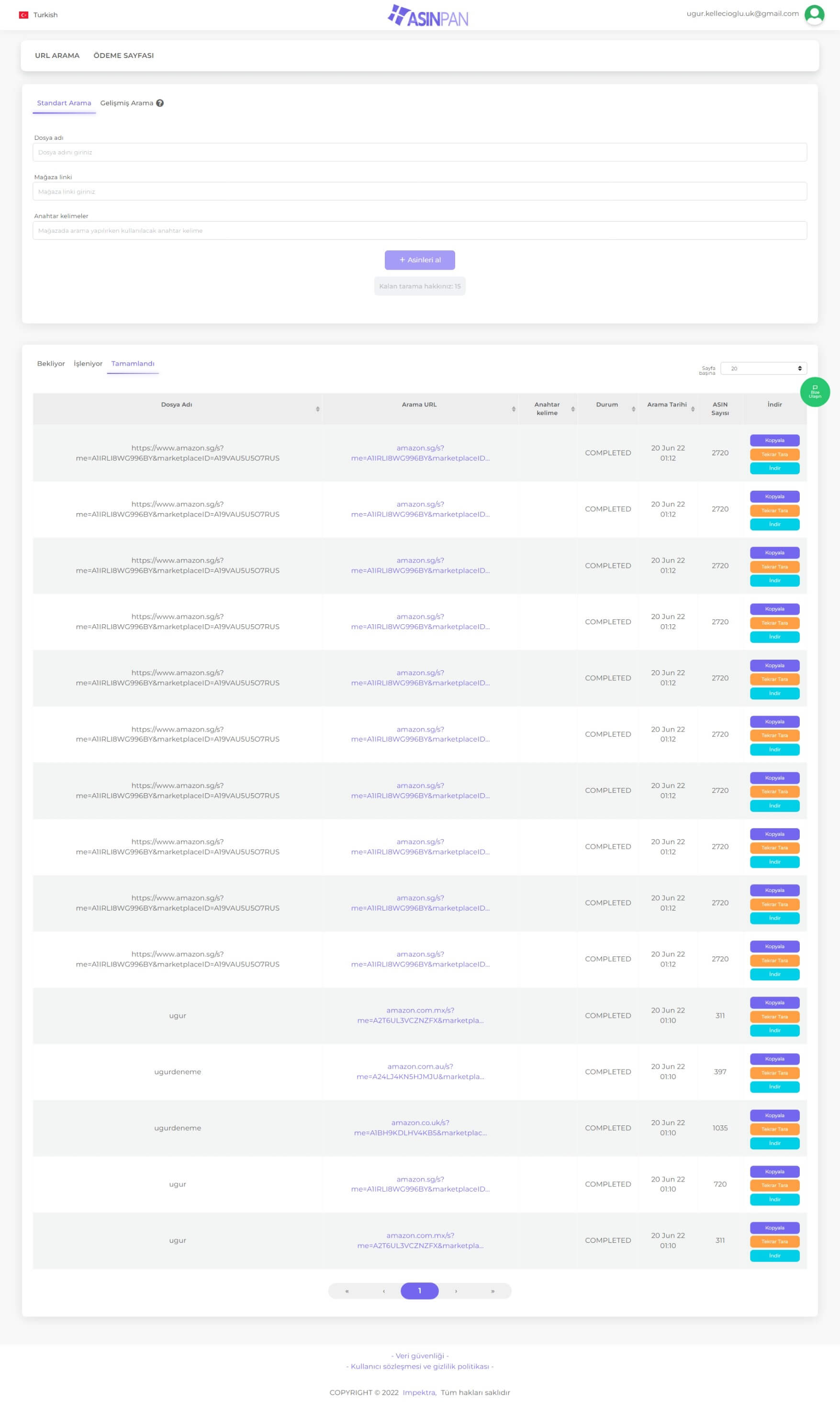Click İndir in the 720 ASIN row
Viewport: 840px width, 1405px height.
pos(774,1200)
